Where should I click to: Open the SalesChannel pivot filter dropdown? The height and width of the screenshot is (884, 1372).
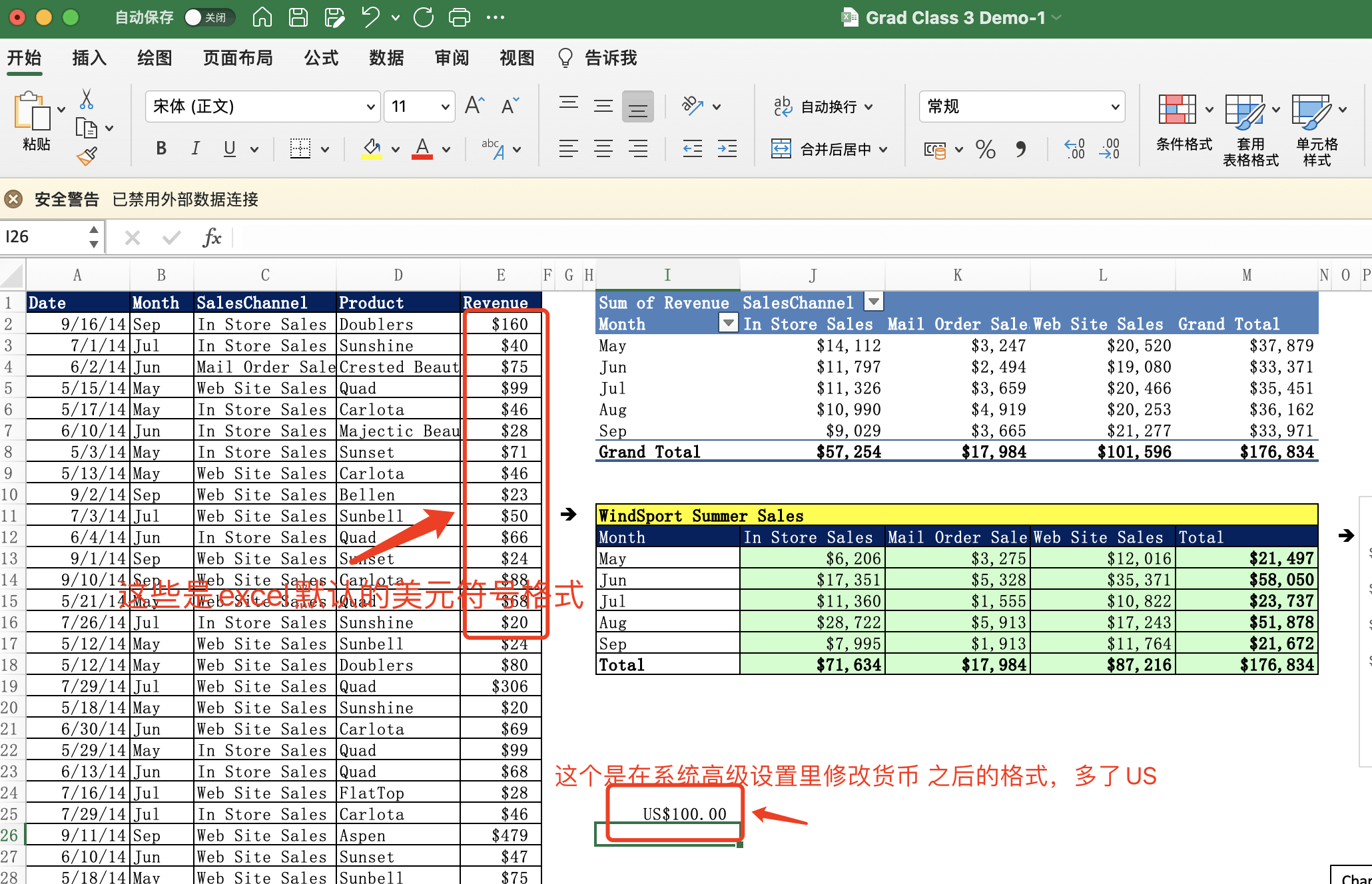[873, 302]
